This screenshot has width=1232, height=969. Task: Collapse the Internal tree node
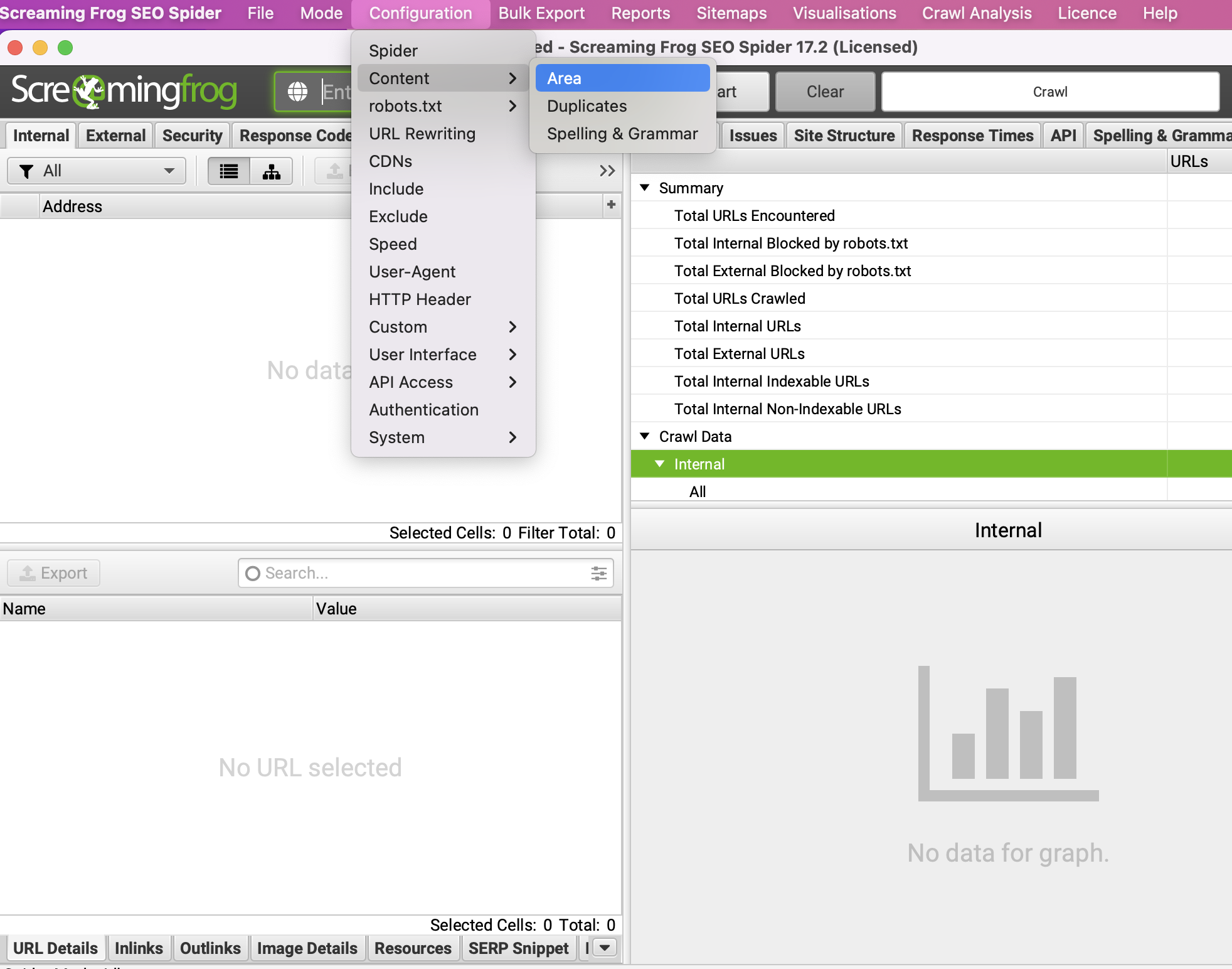(659, 464)
